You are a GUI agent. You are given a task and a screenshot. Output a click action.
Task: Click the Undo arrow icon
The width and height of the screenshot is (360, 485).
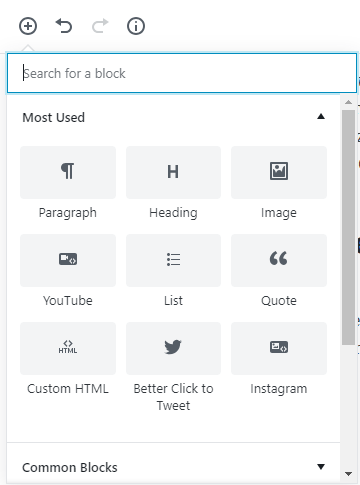point(64,26)
